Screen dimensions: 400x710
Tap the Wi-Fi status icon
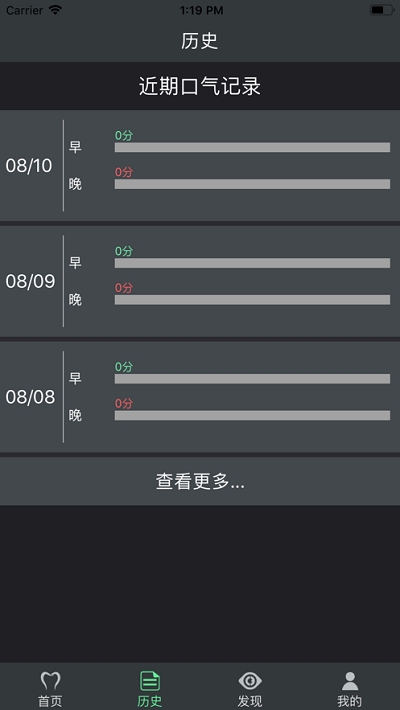point(55,10)
